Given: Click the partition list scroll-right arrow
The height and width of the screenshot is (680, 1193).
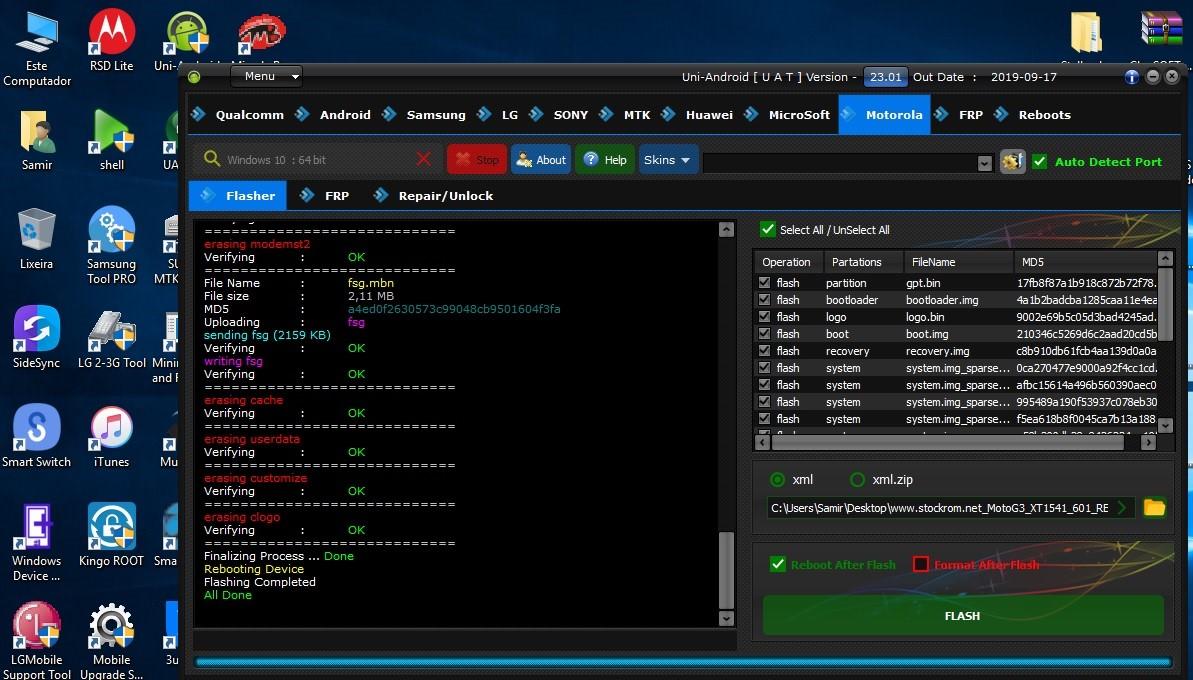Looking at the screenshot, I should (x=1149, y=442).
